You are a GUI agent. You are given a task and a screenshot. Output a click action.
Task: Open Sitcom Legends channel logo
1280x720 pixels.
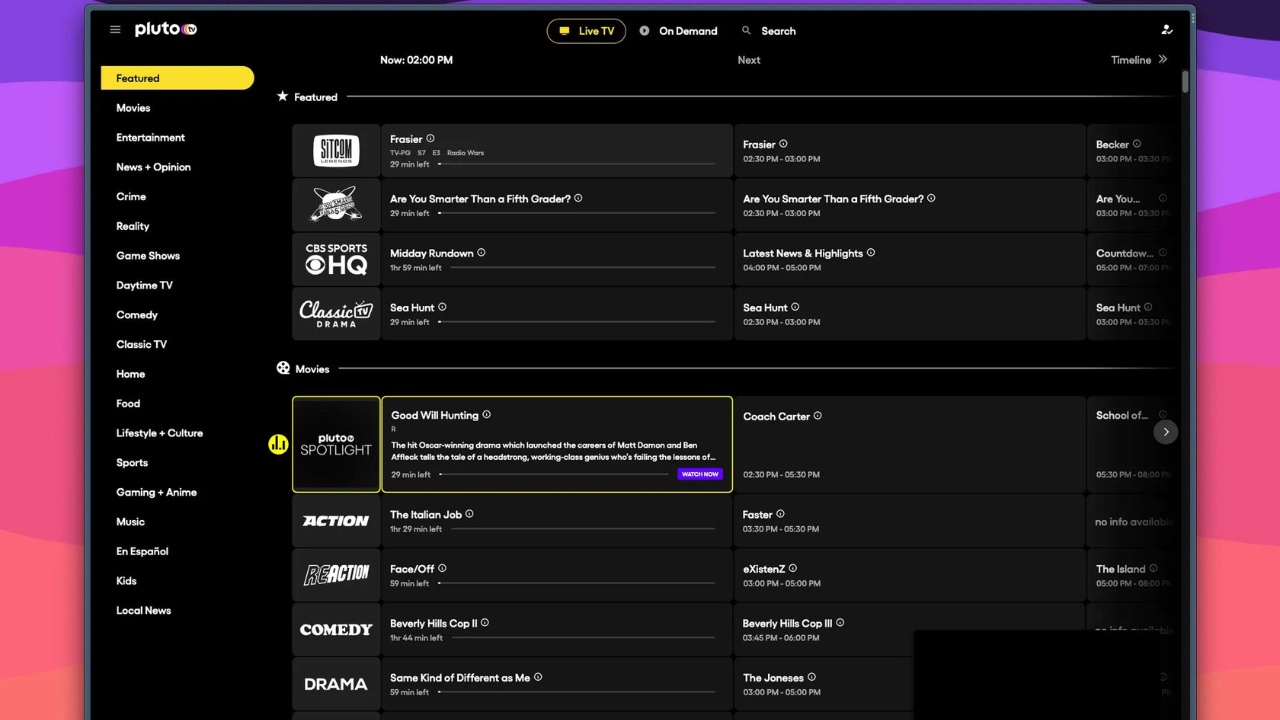tap(336, 151)
